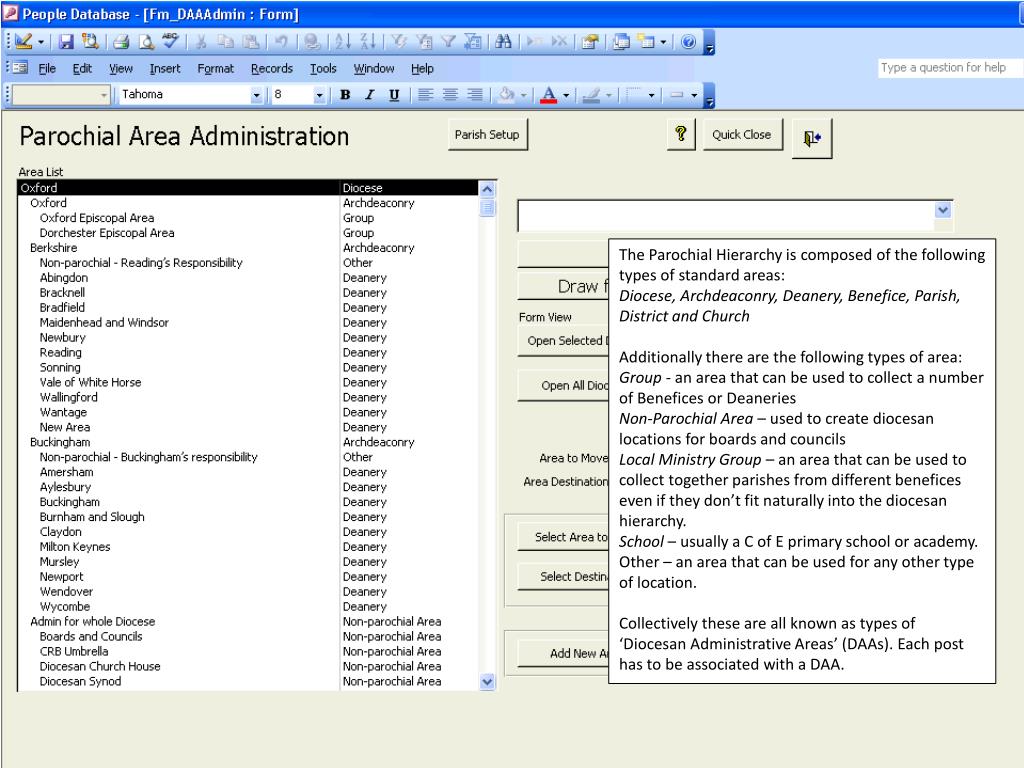
Task: Toggle Align Left formatting
Action: (425, 95)
